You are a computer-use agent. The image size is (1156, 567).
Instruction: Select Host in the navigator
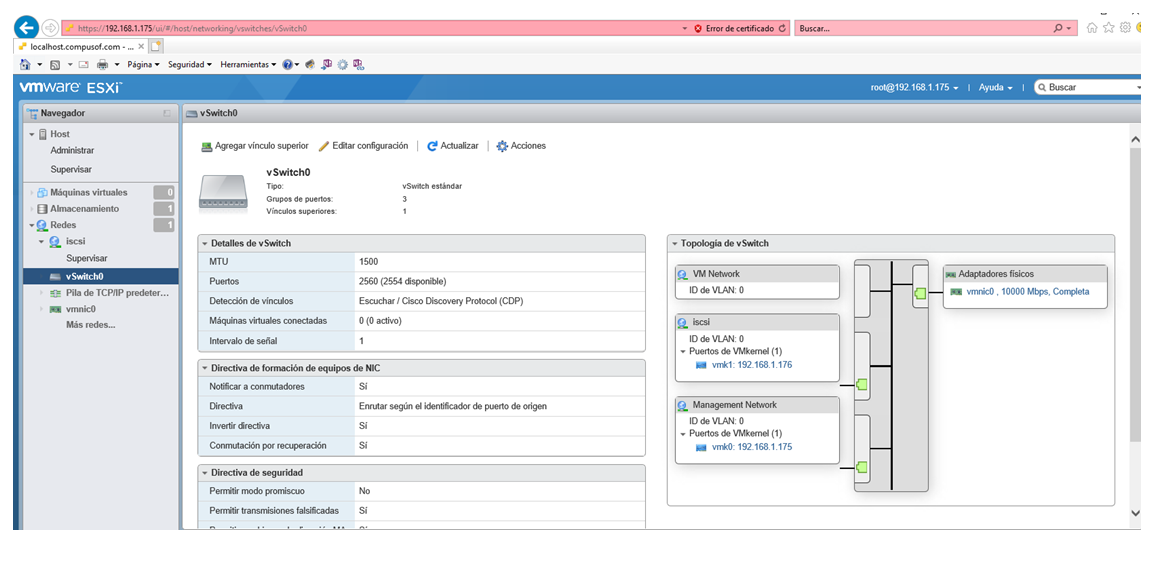(60, 134)
